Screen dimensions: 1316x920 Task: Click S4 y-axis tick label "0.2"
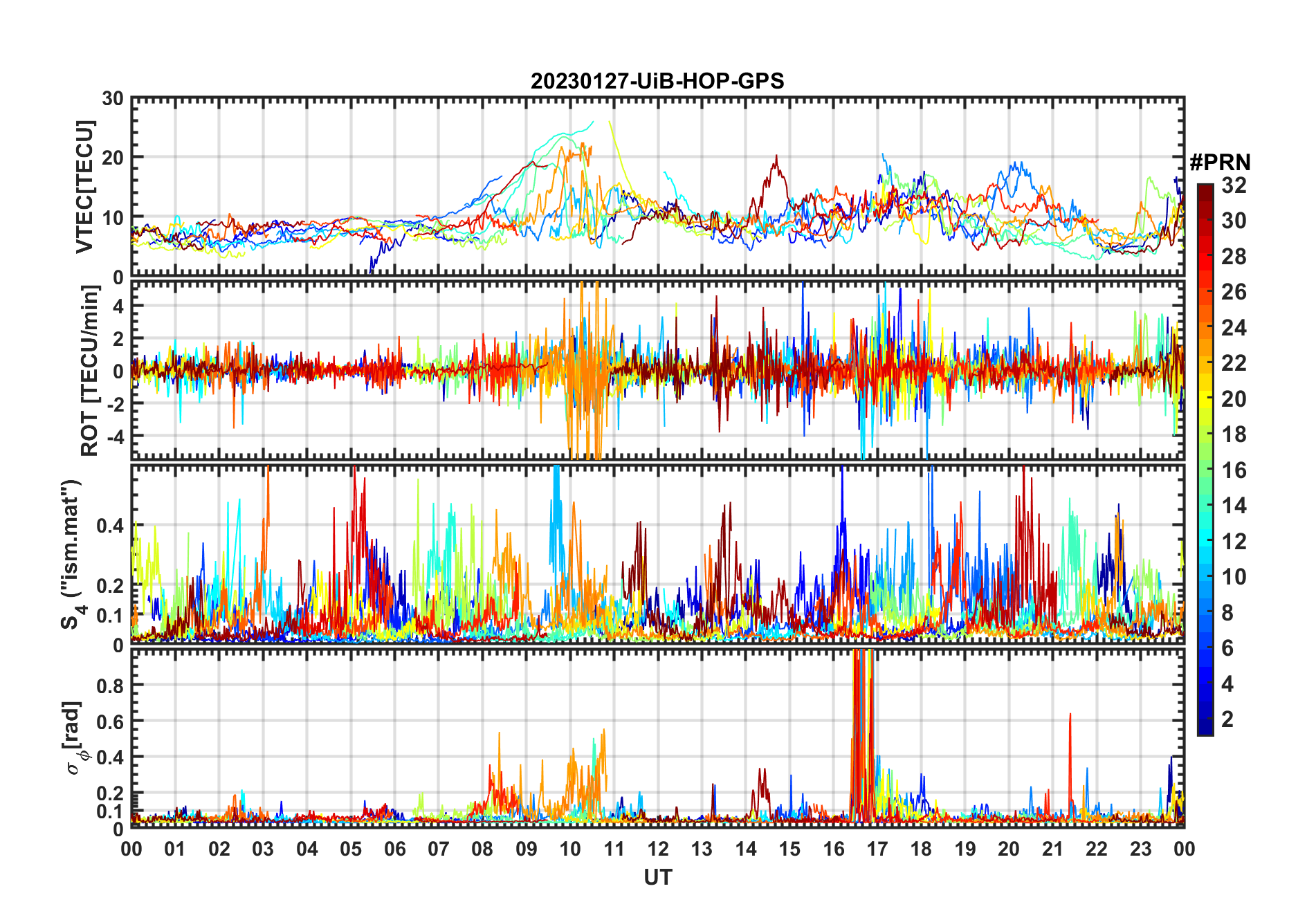(110, 585)
